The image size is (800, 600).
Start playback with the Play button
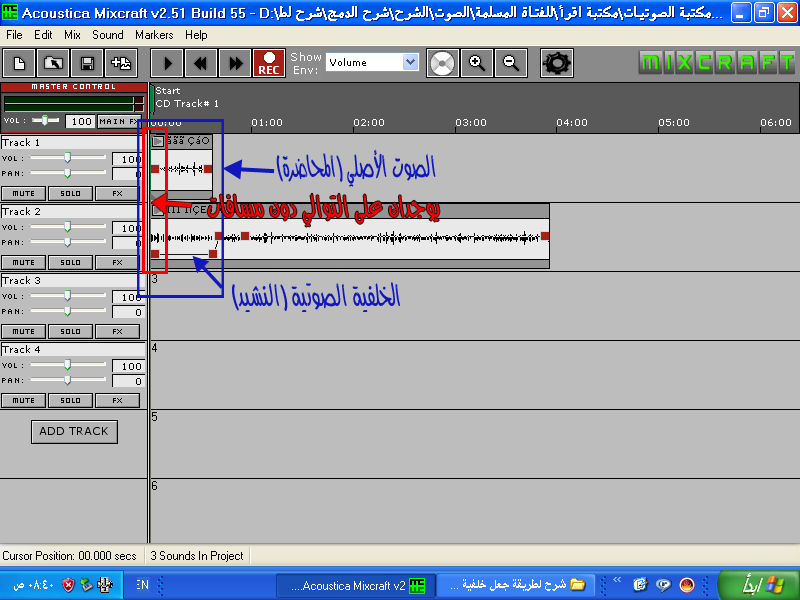(x=167, y=63)
